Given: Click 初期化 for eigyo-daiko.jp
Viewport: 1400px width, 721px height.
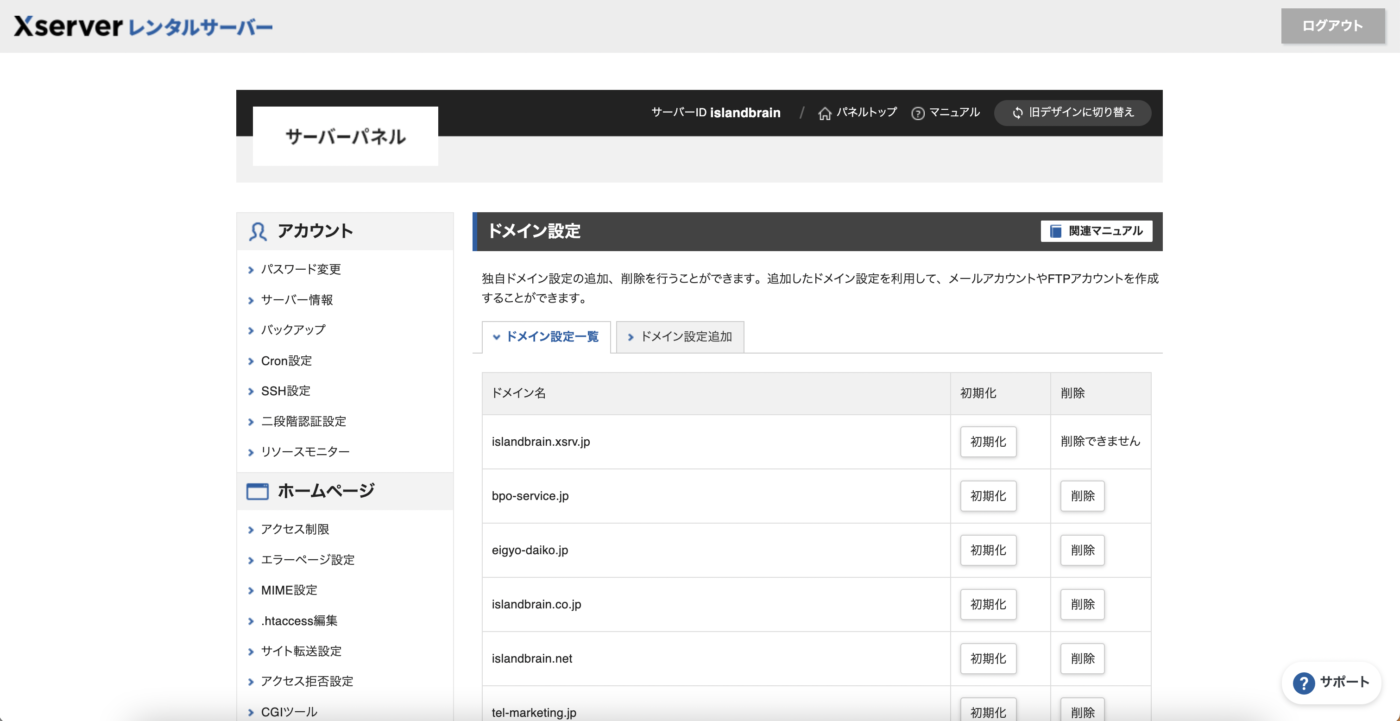Looking at the screenshot, I should (988, 550).
